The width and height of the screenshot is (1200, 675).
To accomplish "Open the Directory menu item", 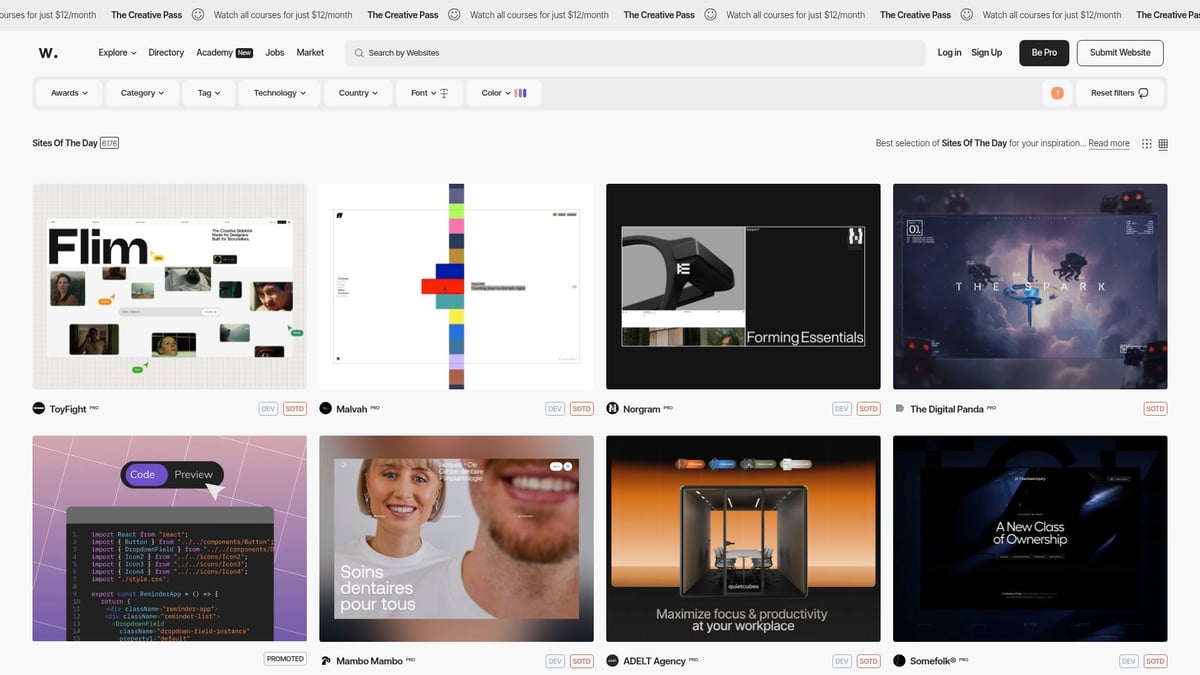I will [x=166, y=52].
